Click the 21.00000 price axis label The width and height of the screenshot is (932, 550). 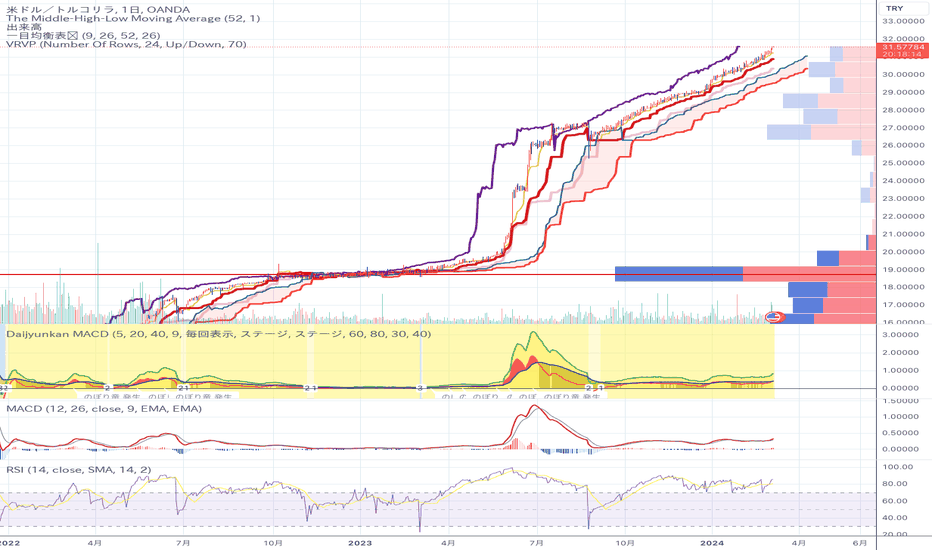903,234
